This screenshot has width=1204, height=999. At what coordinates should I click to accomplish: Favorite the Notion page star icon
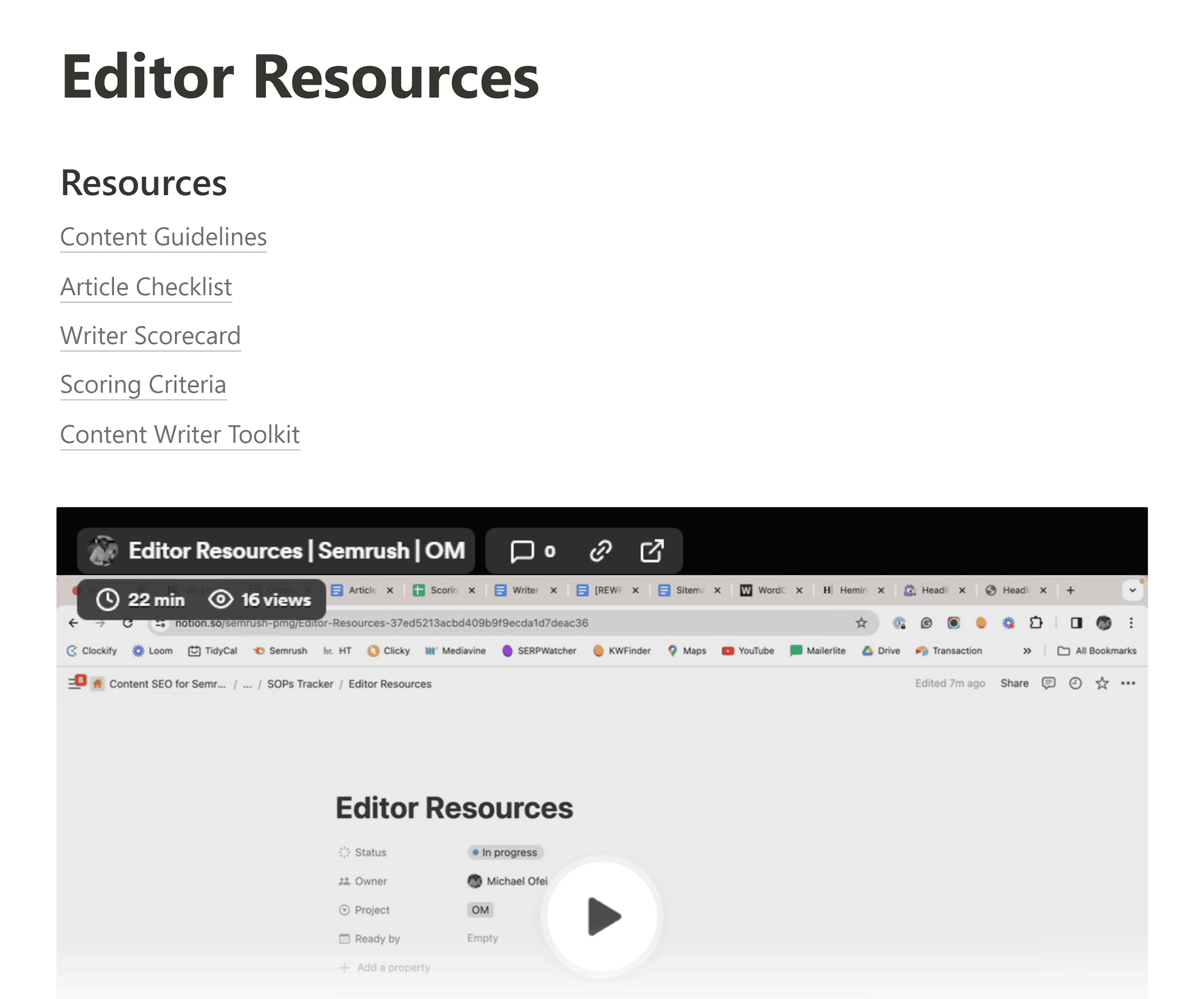coord(1102,683)
